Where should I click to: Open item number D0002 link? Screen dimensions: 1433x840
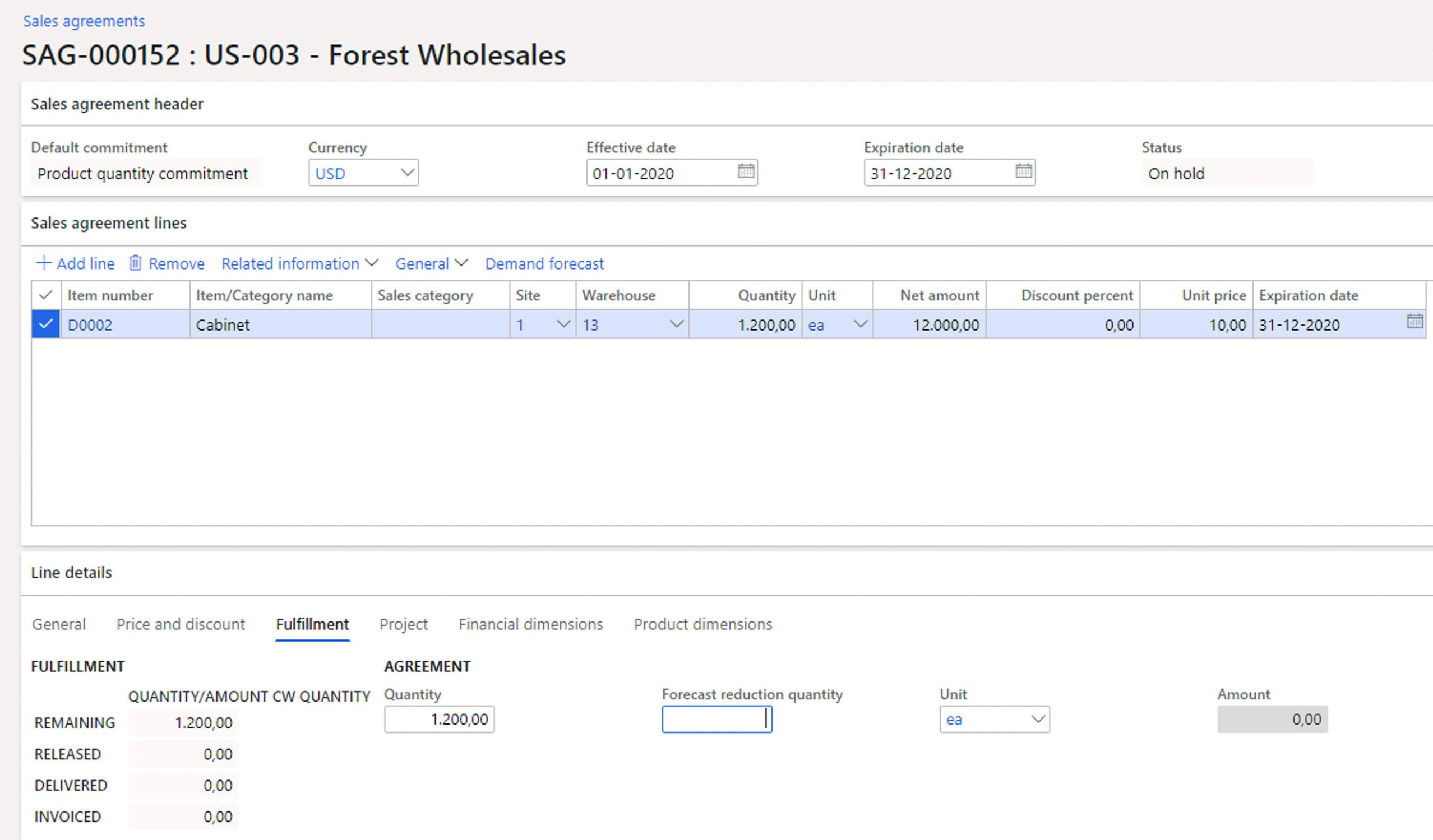click(x=90, y=325)
